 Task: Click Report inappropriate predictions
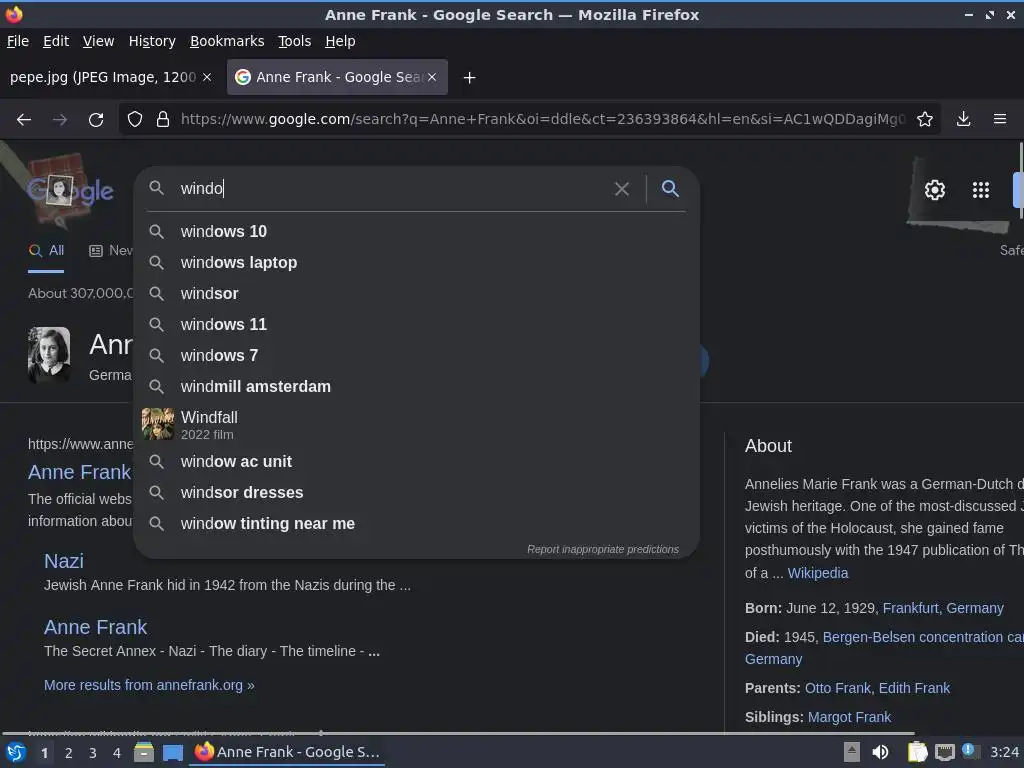[x=603, y=549]
